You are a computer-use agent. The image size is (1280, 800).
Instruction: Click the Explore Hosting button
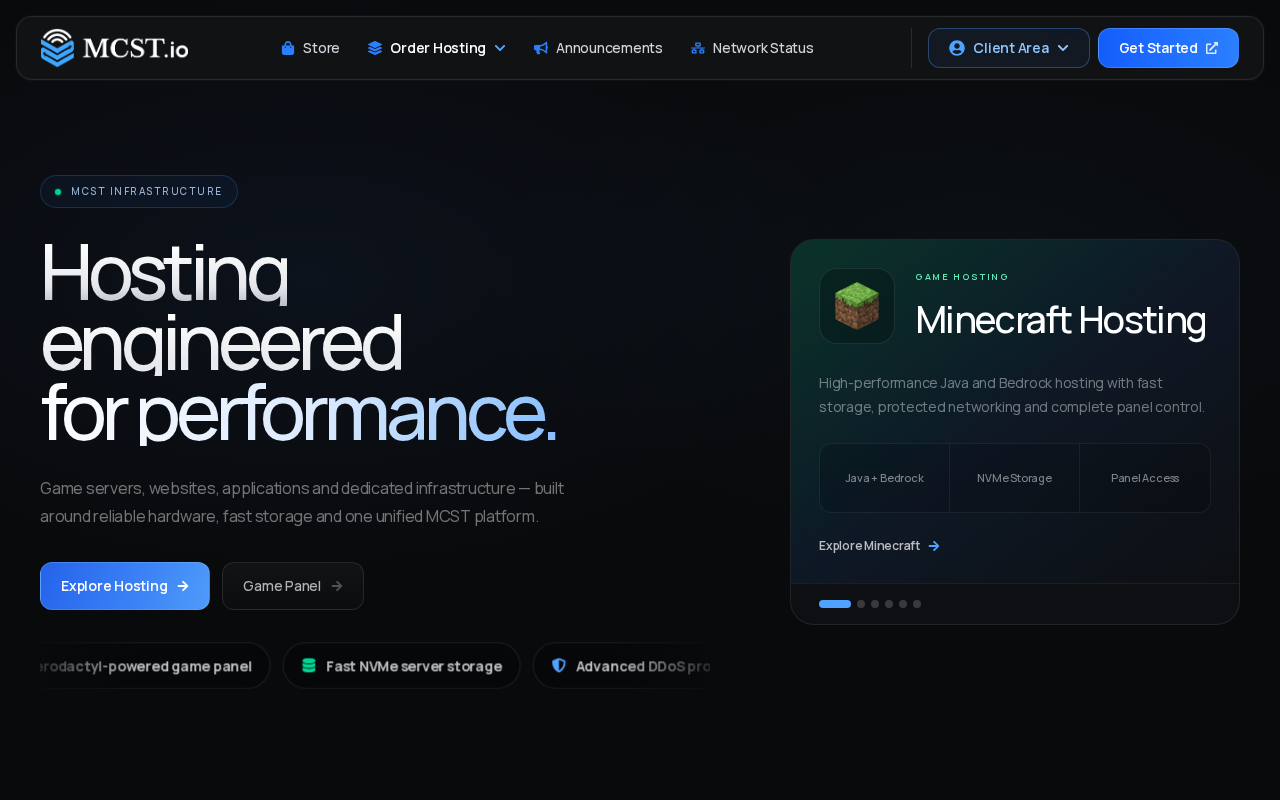coord(125,586)
